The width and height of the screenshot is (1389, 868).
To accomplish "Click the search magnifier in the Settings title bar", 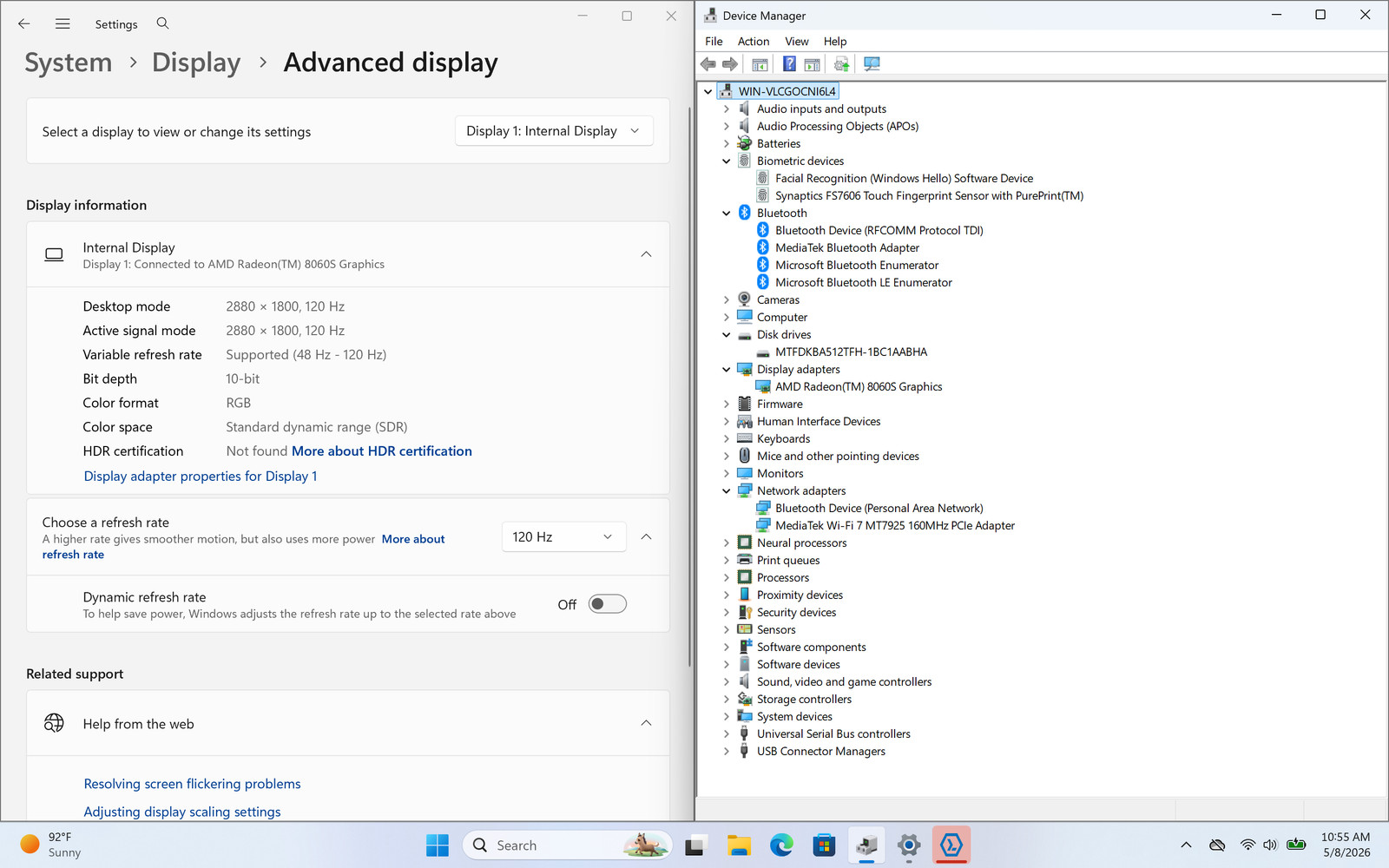I will 162,23.
